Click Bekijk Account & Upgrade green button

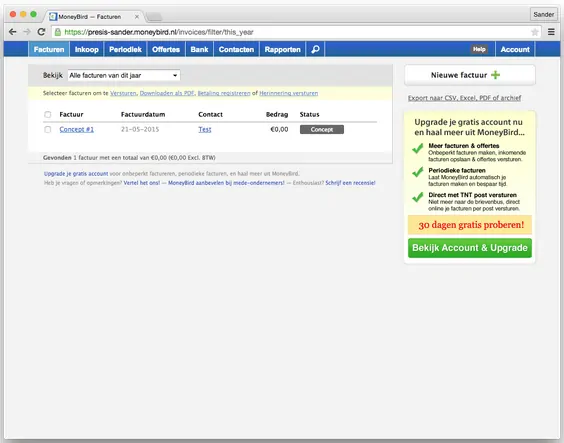(470, 248)
